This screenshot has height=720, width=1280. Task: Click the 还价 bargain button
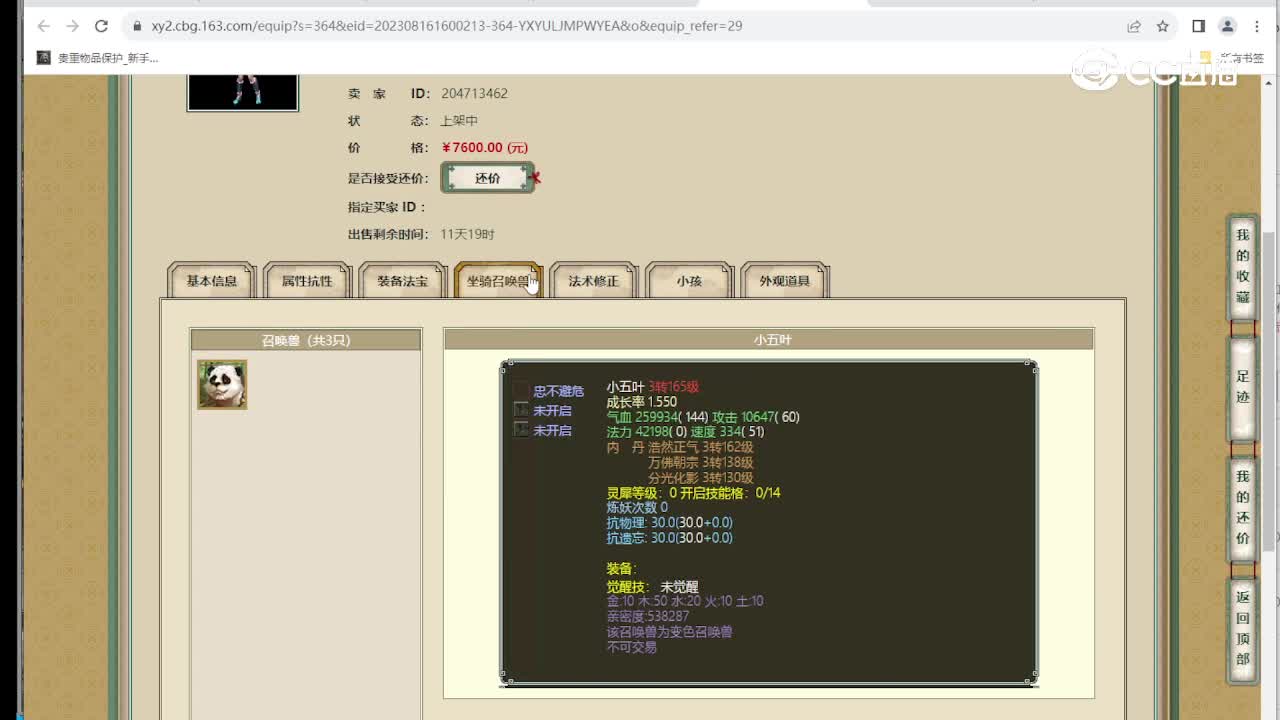pos(487,178)
